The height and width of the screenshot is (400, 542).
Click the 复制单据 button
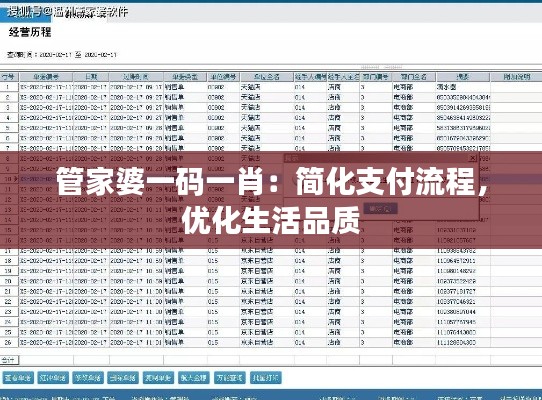(x=158, y=378)
